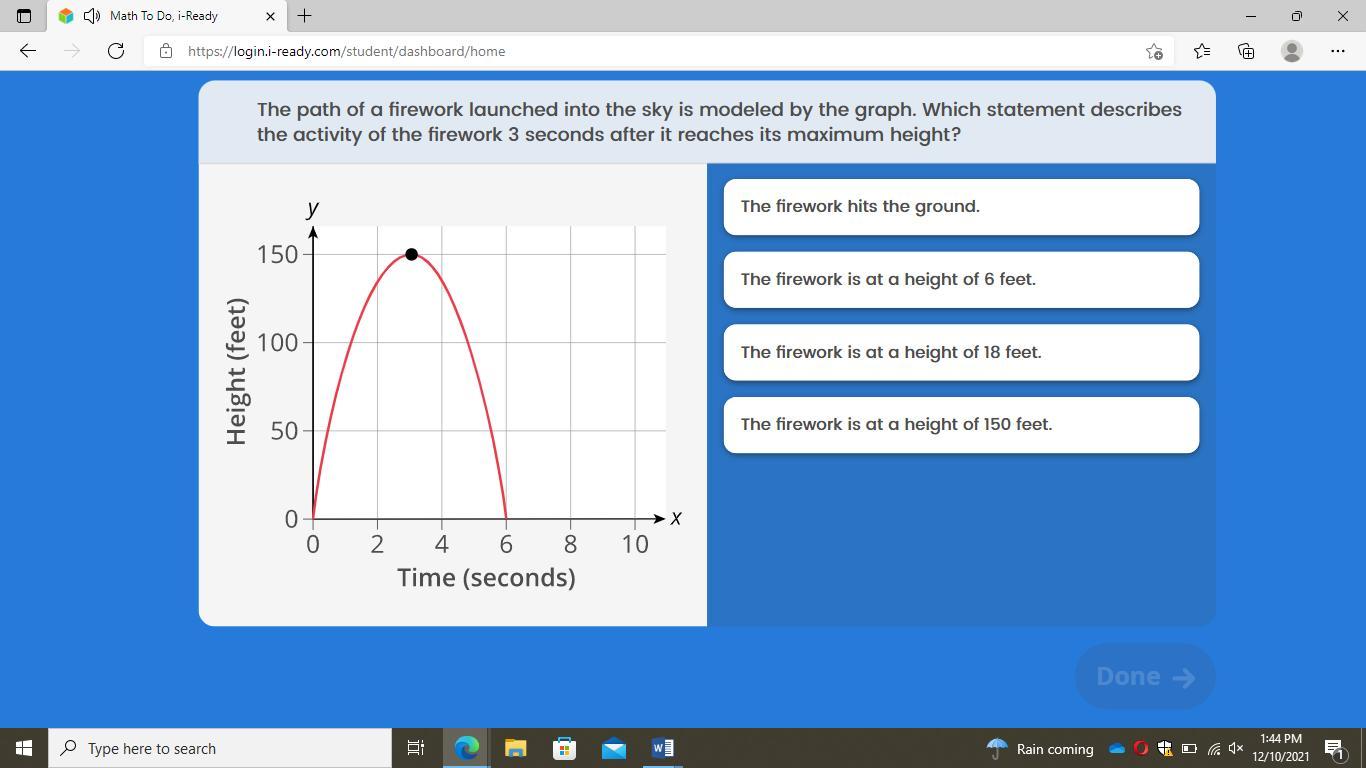This screenshot has height=768, width=1366.
Task: Choose 'height of 6 feet' answer
Action: pos(960,280)
